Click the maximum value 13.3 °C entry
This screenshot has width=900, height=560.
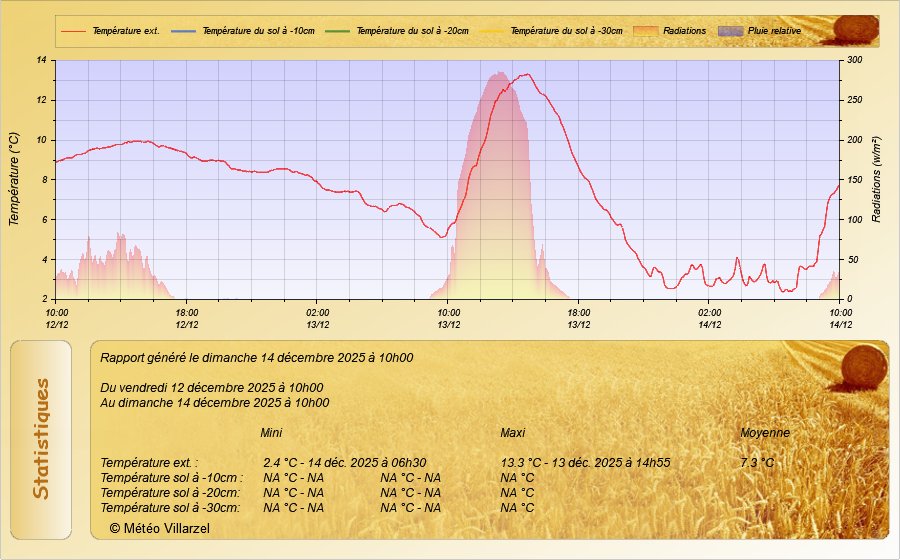click(585, 463)
